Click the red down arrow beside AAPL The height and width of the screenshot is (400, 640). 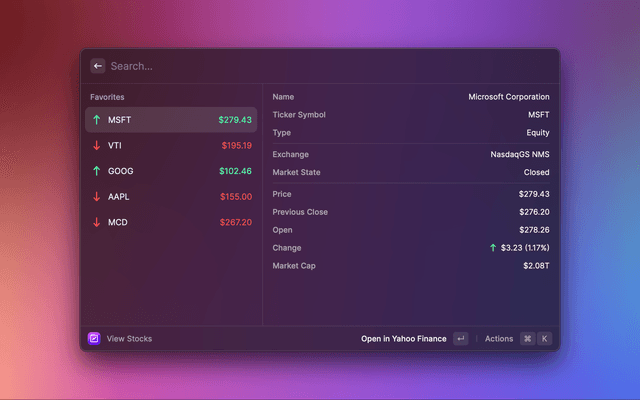pyautogui.click(x=97, y=197)
